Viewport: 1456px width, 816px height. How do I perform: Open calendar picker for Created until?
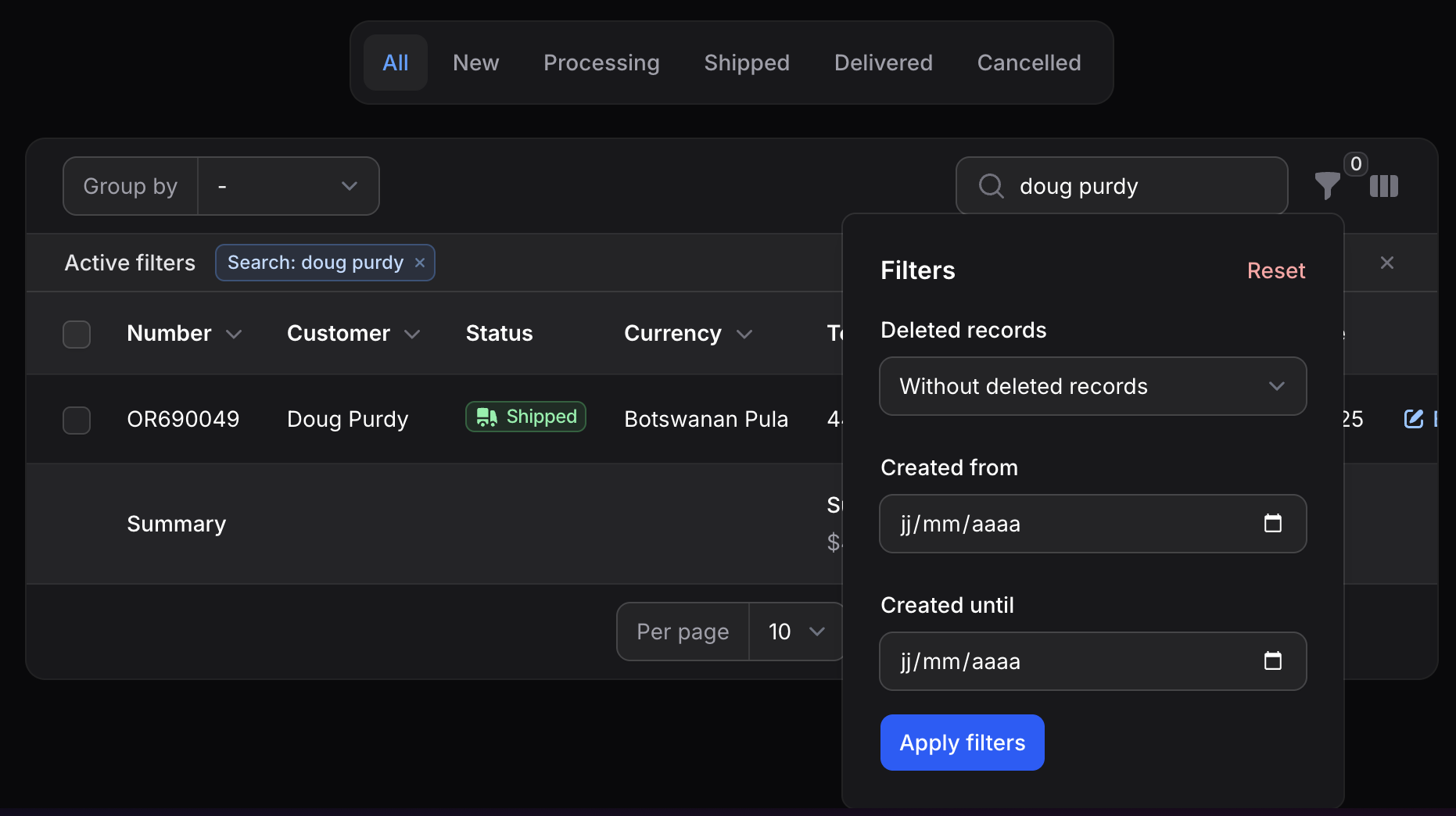(1273, 661)
